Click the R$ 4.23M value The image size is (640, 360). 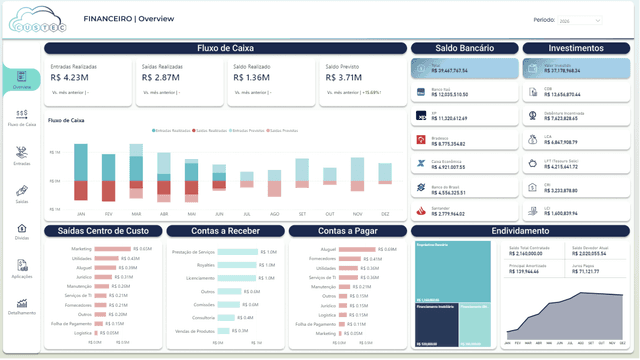pyautogui.click(x=69, y=78)
